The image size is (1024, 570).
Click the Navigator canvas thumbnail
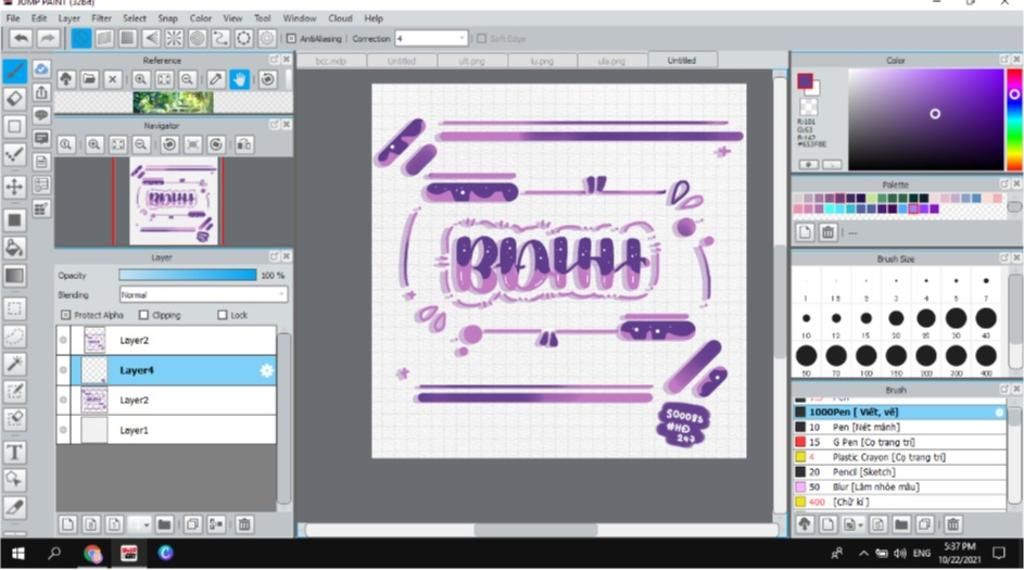click(173, 200)
